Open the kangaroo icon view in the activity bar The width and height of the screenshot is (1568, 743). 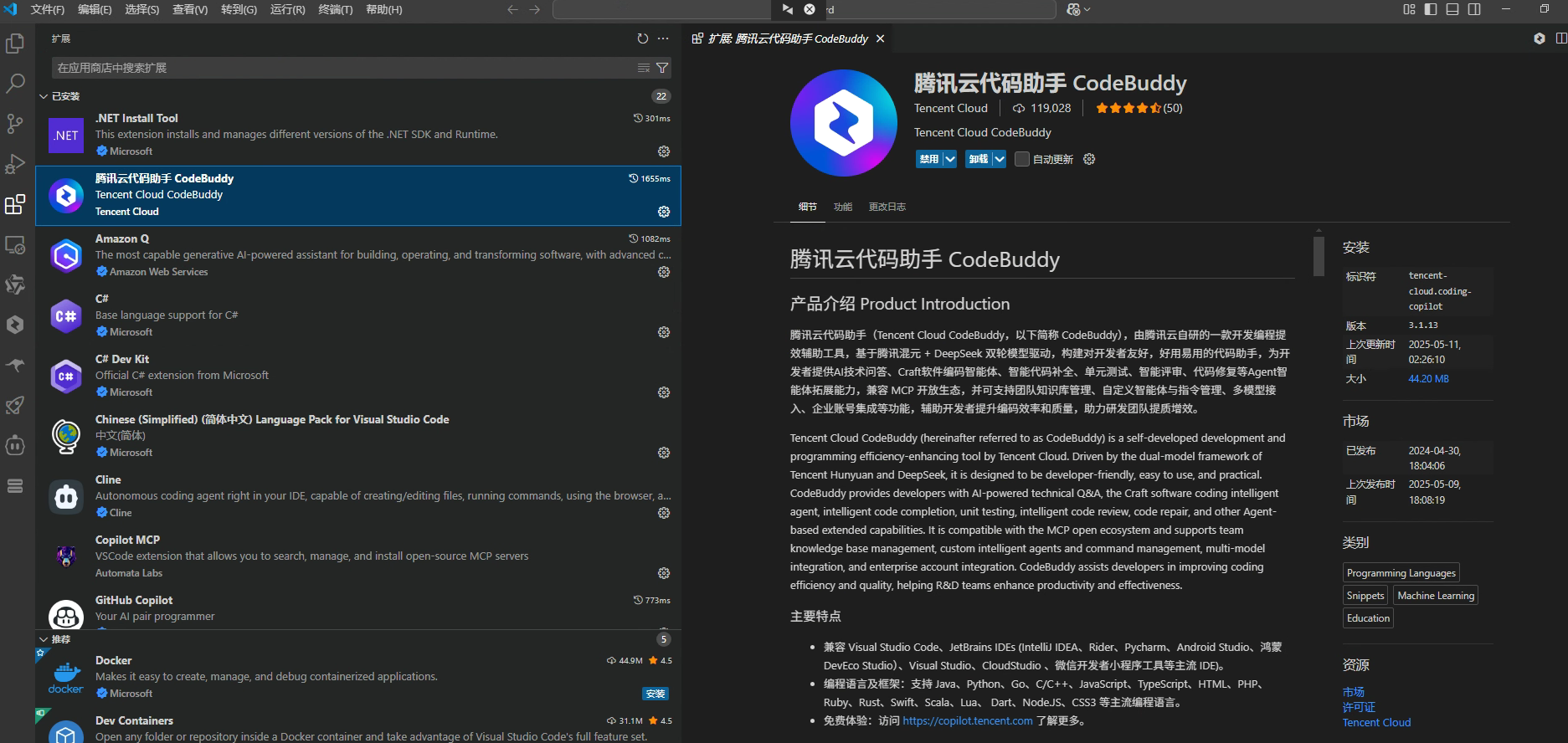[x=15, y=365]
